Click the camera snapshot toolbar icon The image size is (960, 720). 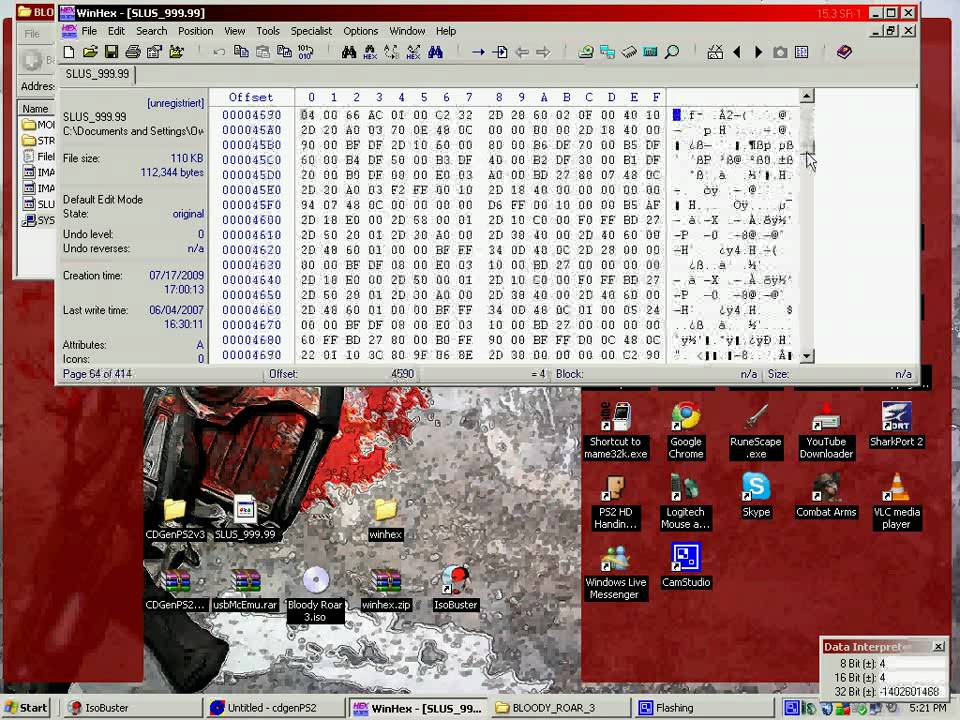780,53
